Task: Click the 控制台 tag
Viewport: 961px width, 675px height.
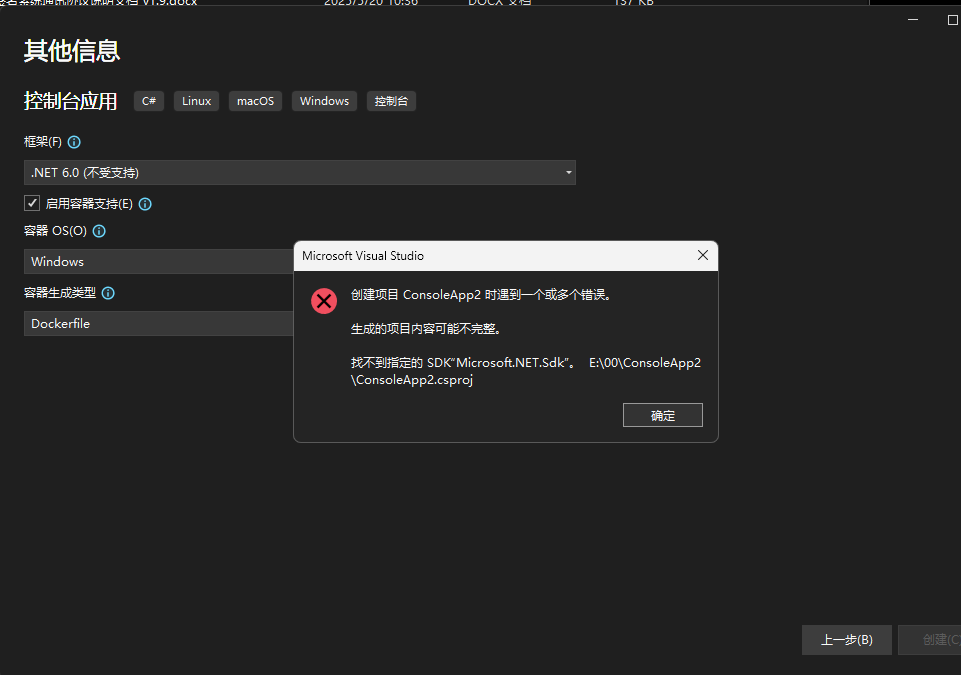Action: [391, 101]
